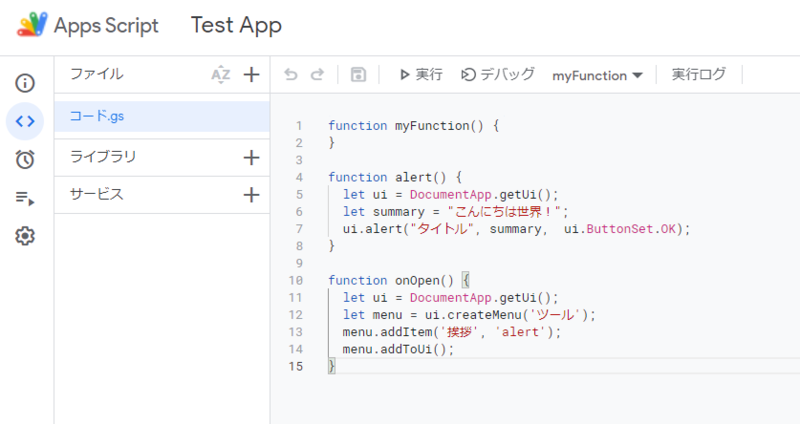Sort files alphabetically with AZ icon
This screenshot has height=424, width=800.
pyautogui.click(x=220, y=74)
